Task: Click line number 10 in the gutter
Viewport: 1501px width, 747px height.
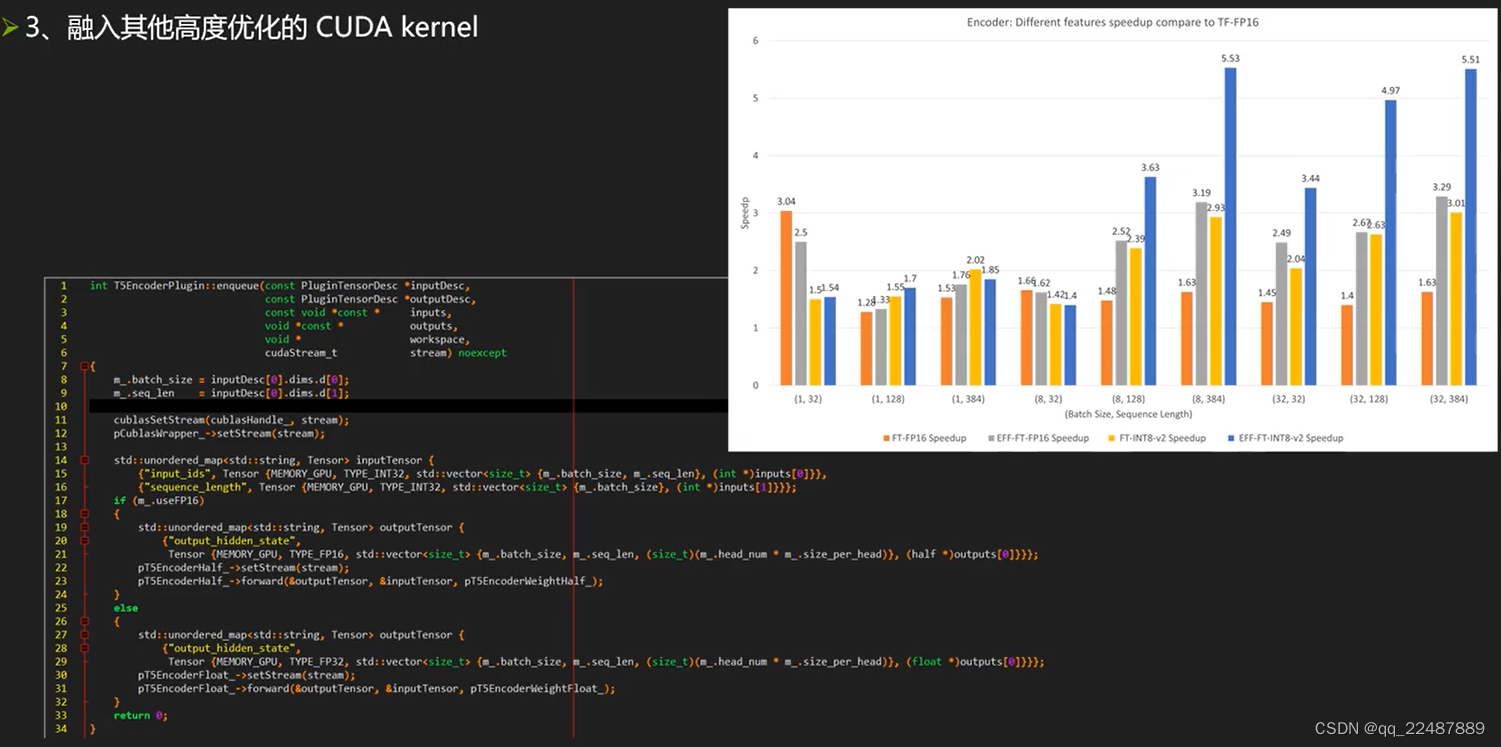Action: pos(61,407)
